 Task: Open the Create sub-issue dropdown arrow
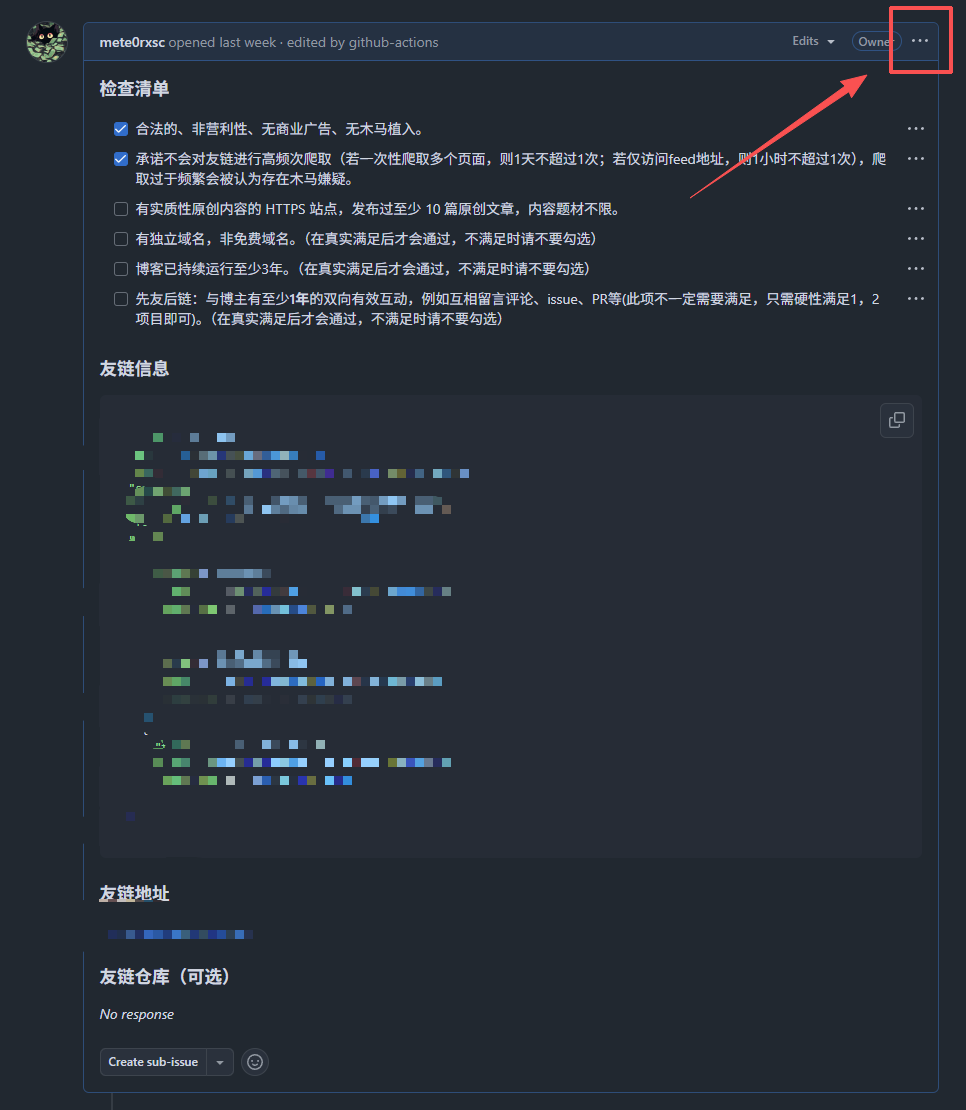point(220,1062)
